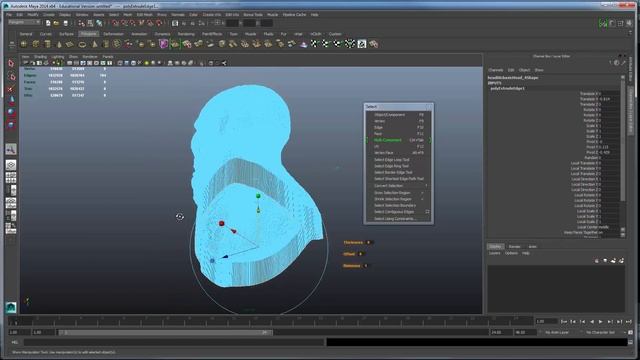Enable snap to curves

coord(124,23)
